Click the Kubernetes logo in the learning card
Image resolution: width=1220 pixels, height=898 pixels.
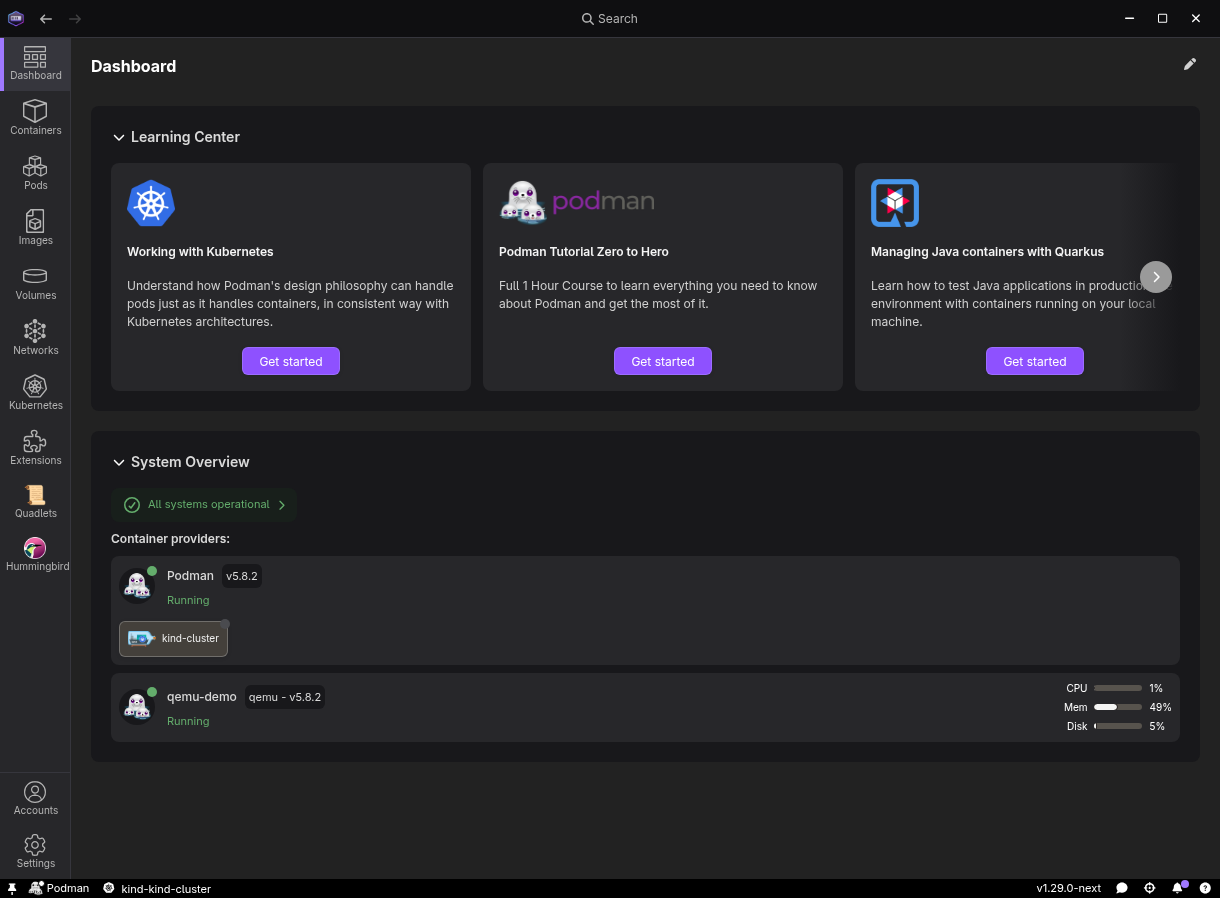[151, 203]
